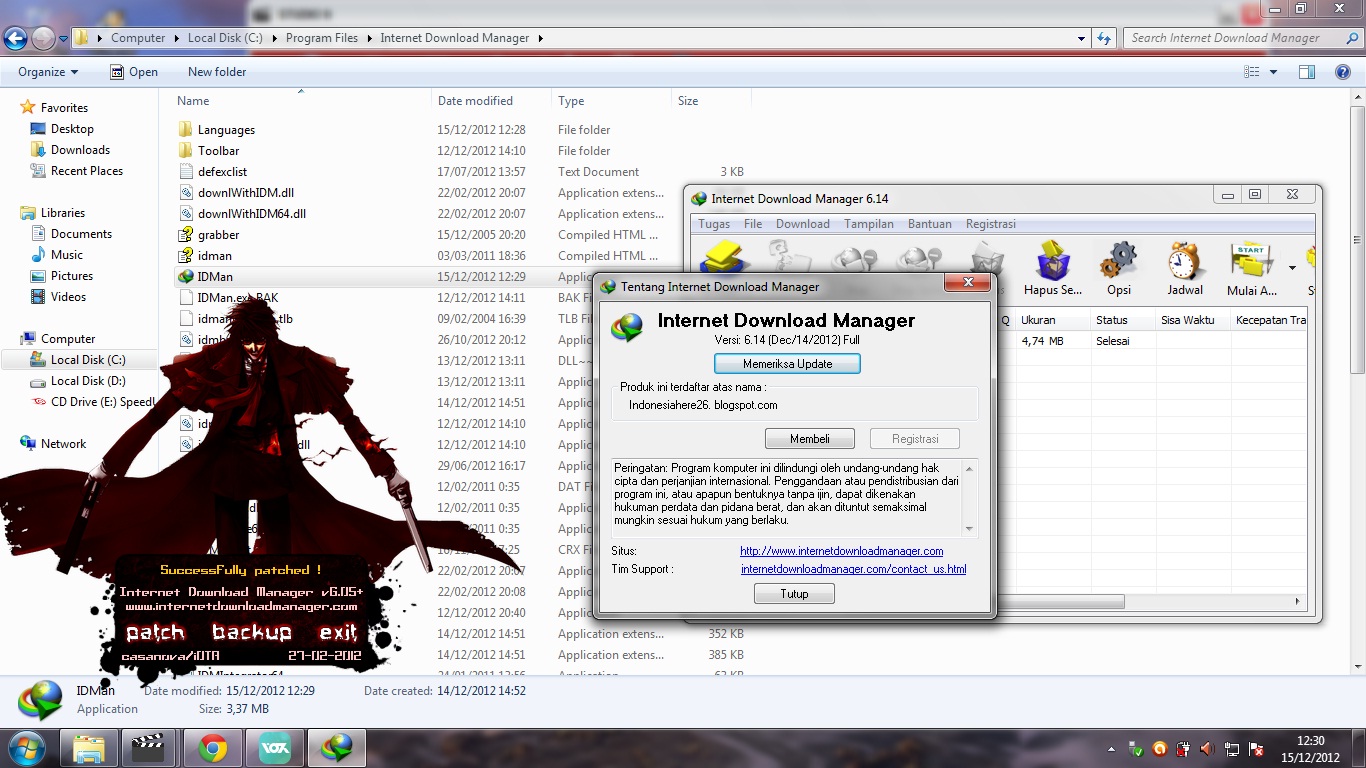Select the IDMan application icon in file list
Viewport: 1366px width, 768px height.
pyautogui.click(x=185, y=277)
